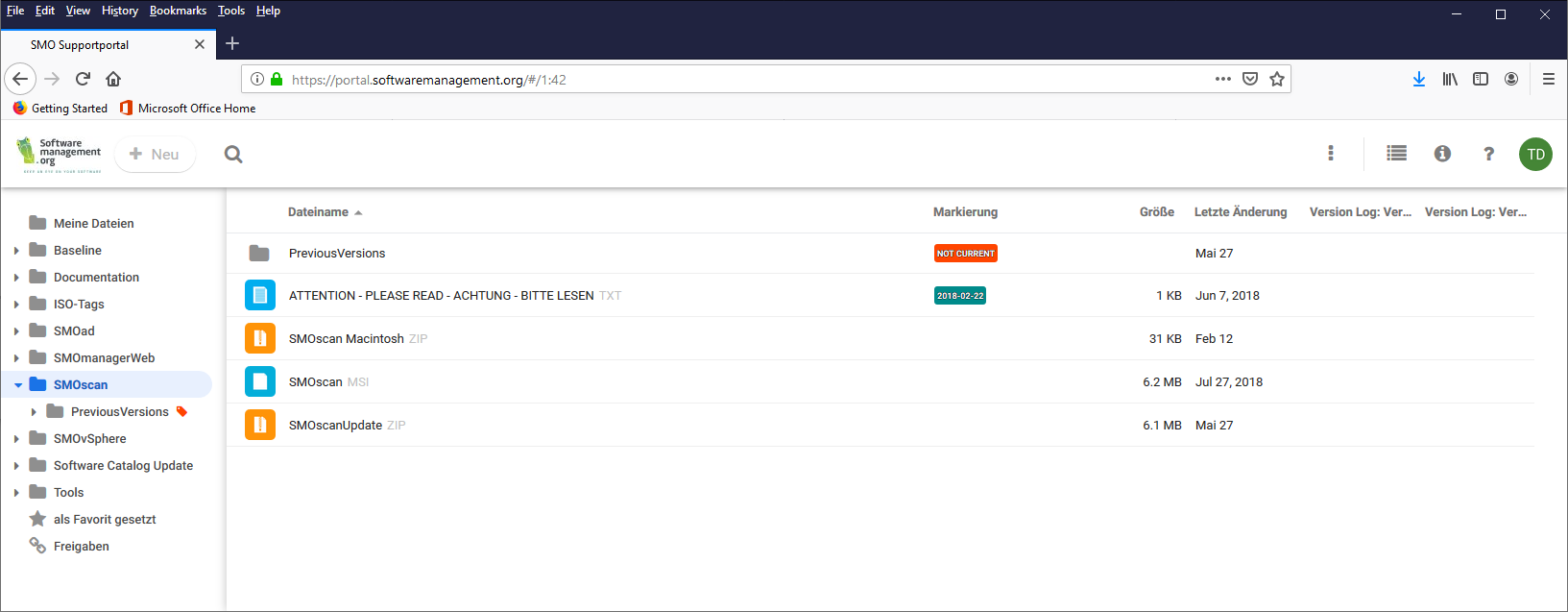Image resolution: width=1568 pixels, height=612 pixels.
Task: Click the URL address bar field
Action: (x=730, y=80)
